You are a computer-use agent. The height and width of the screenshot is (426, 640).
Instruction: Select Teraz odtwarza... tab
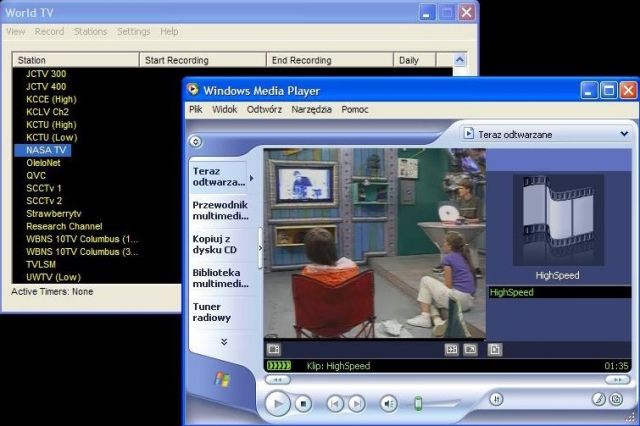[219, 176]
